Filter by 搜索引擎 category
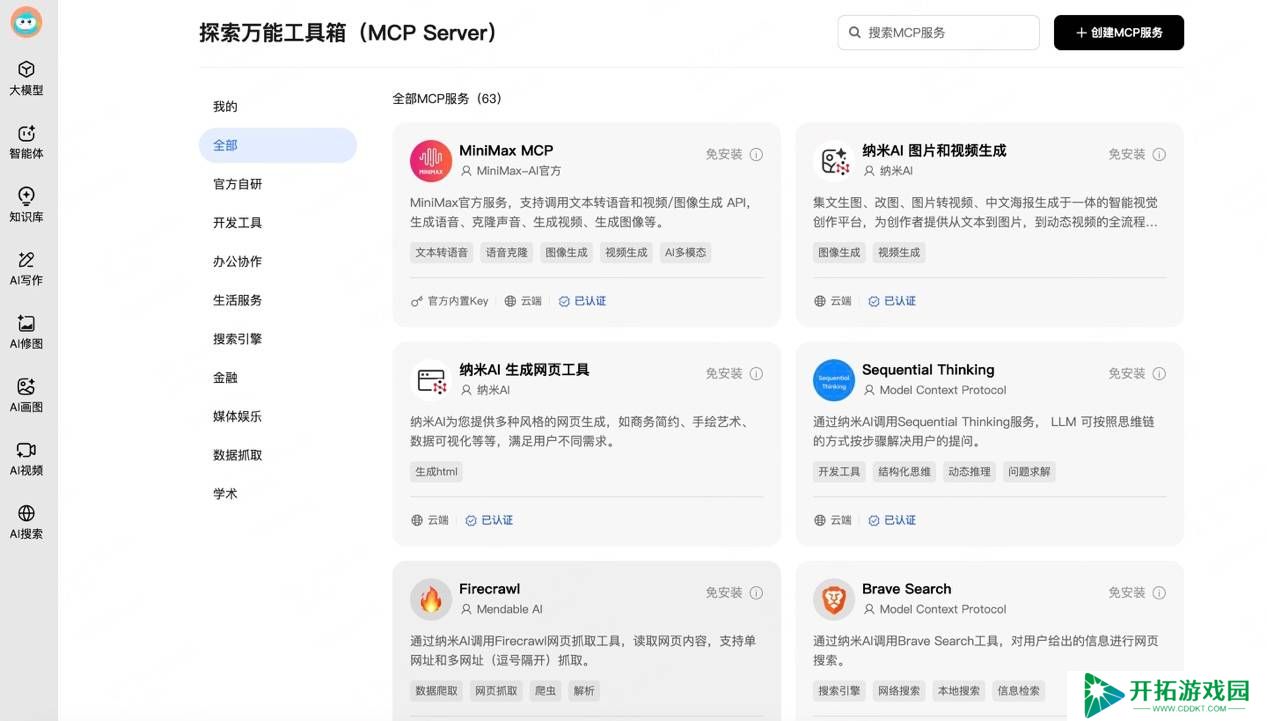1267x721 pixels. (x=278, y=339)
